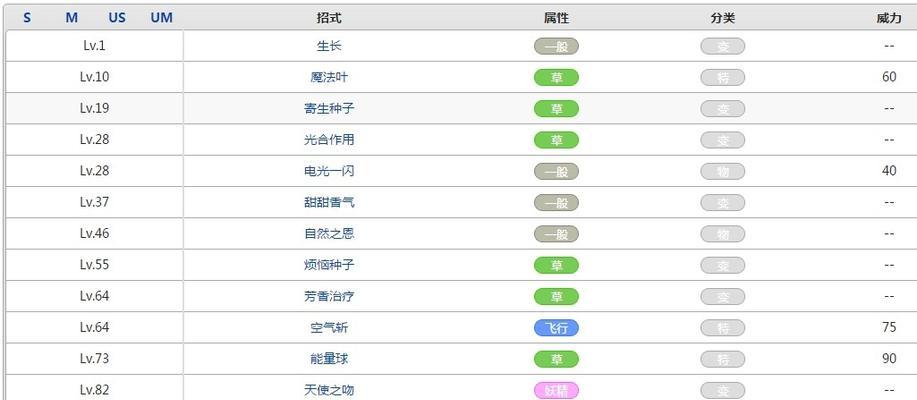The height and width of the screenshot is (400, 917).
Task: Click the 物 category badge for 电光一闪
Action: click(x=722, y=171)
